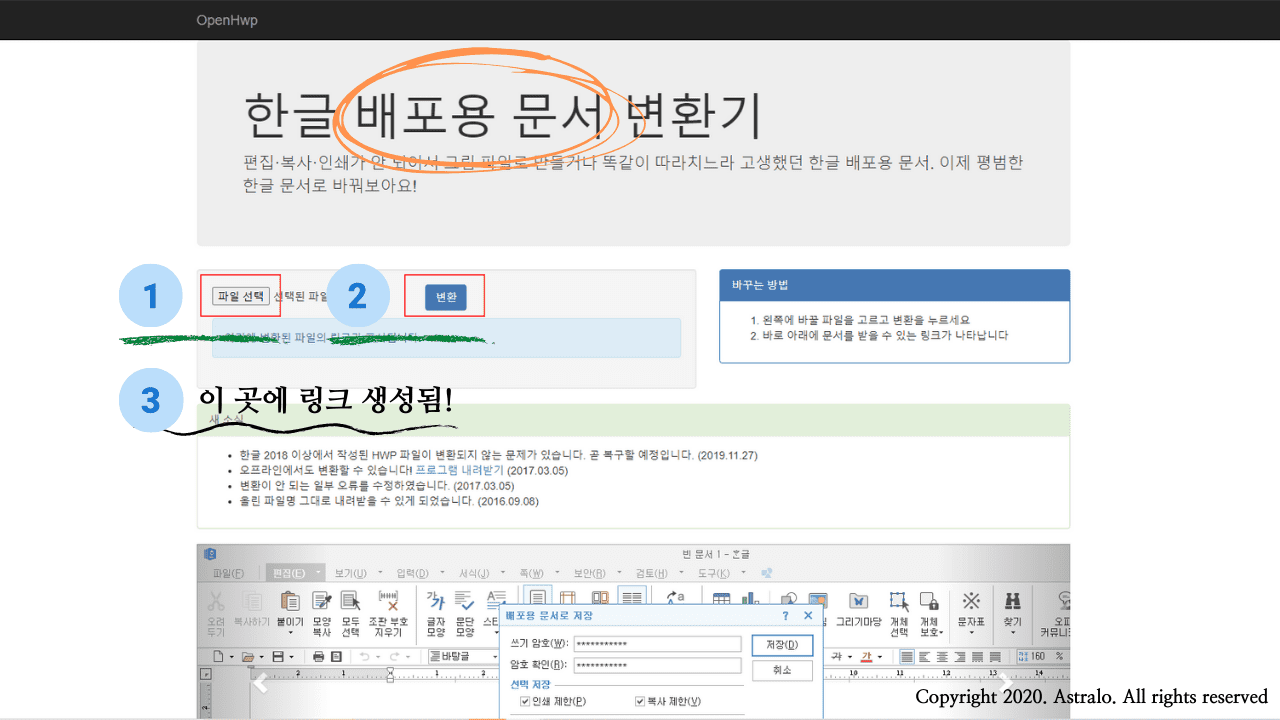The height and width of the screenshot is (720, 1280).
Task: Click 취소 cancel button in the dialog
Action: (x=782, y=671)
